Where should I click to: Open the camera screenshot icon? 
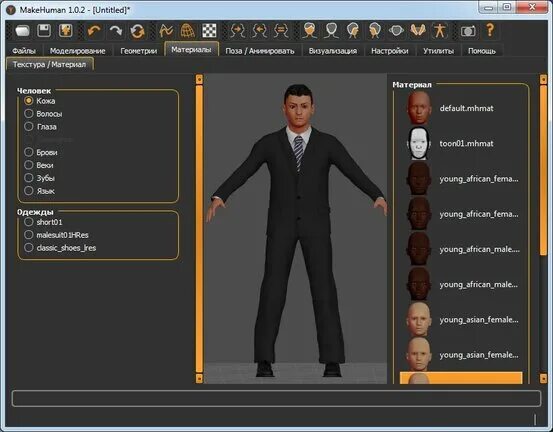[468, 31]
